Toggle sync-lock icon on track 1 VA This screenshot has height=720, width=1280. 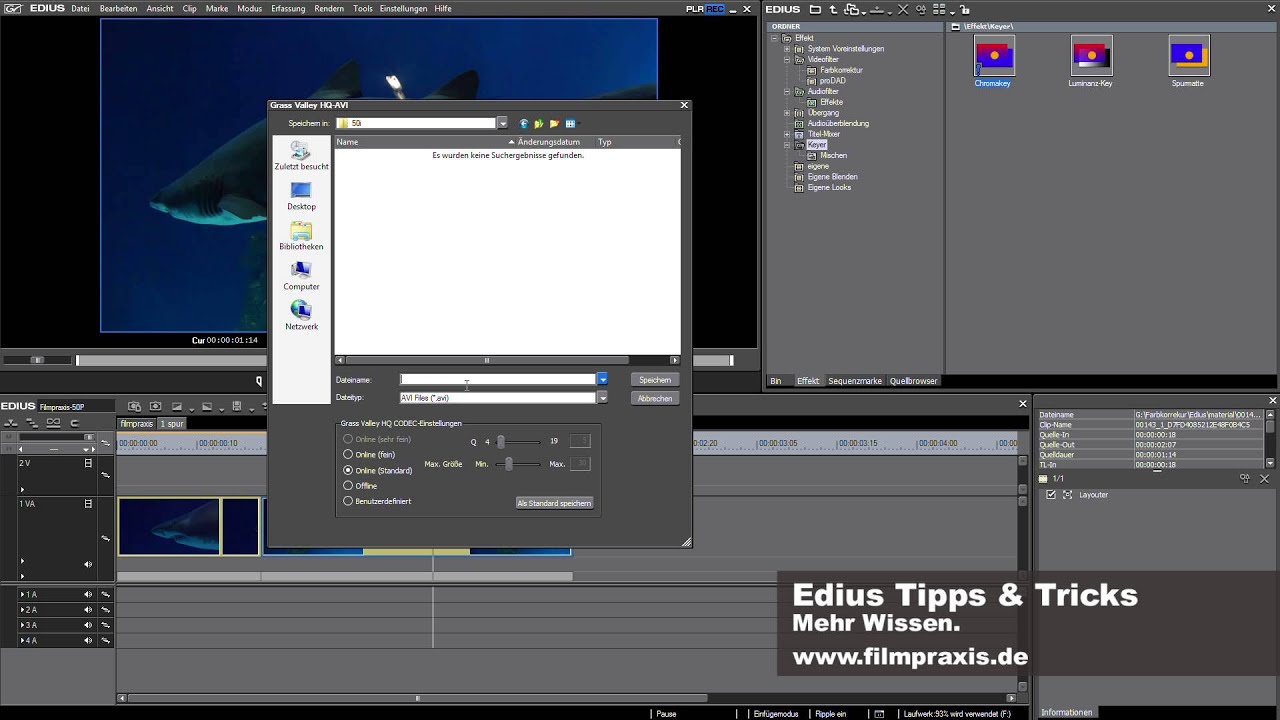(x=105, y=539)
